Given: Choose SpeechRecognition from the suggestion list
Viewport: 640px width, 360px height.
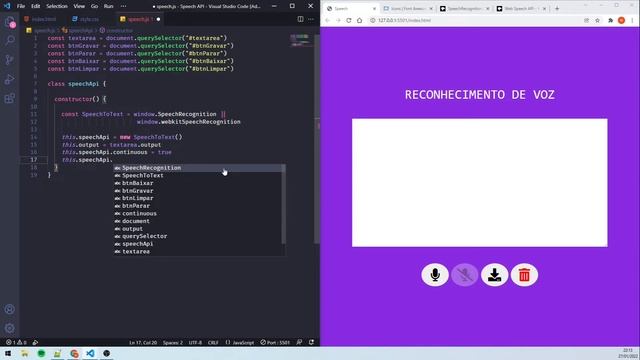Looking at the screenshot, I should coord(199,168).
